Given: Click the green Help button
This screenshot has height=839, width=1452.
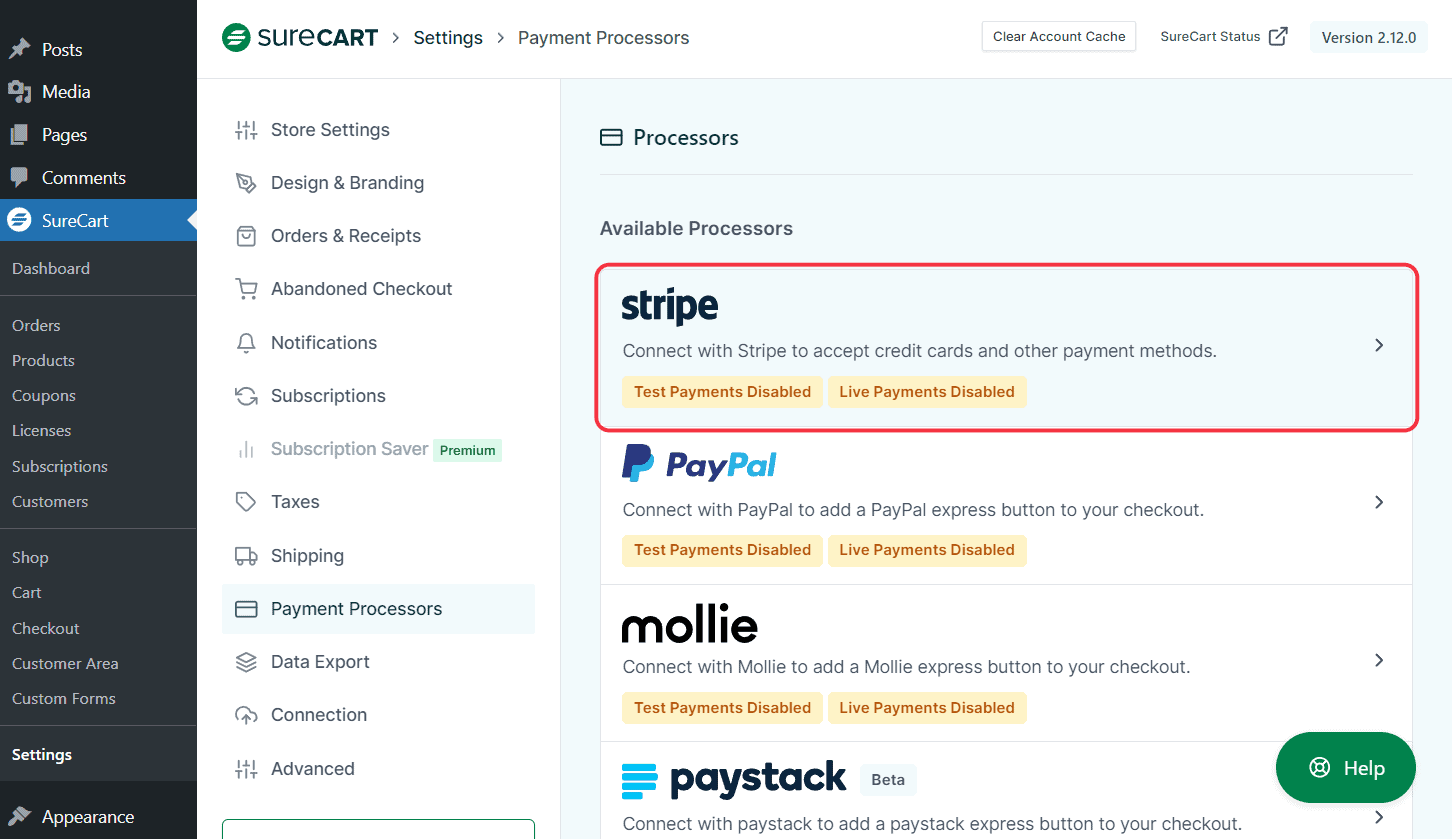Looking at the screenshot, I should point(1346,768).
